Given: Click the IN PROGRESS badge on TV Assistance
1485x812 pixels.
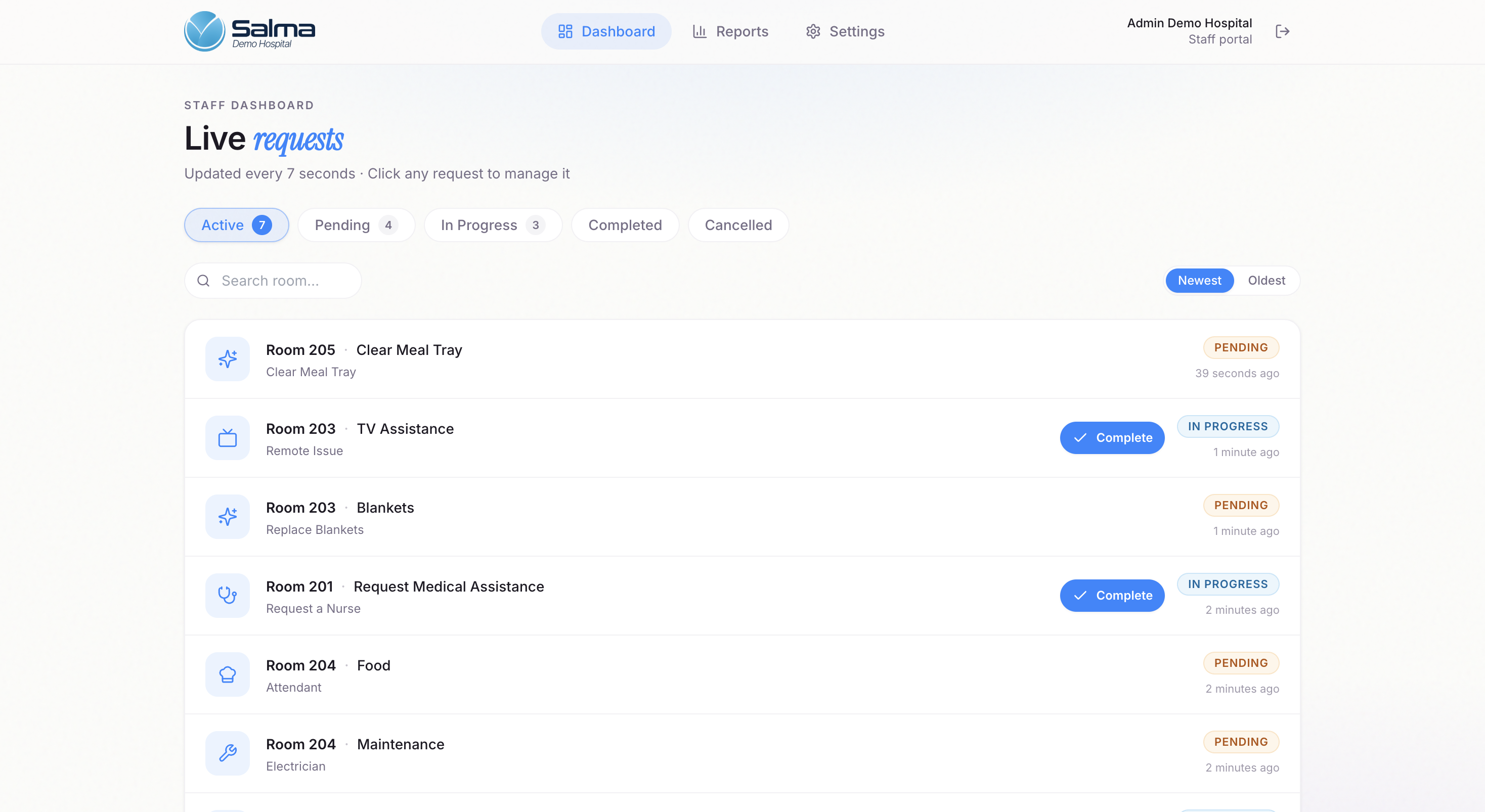Looking at the screenshot, I should click(1228, 426).
